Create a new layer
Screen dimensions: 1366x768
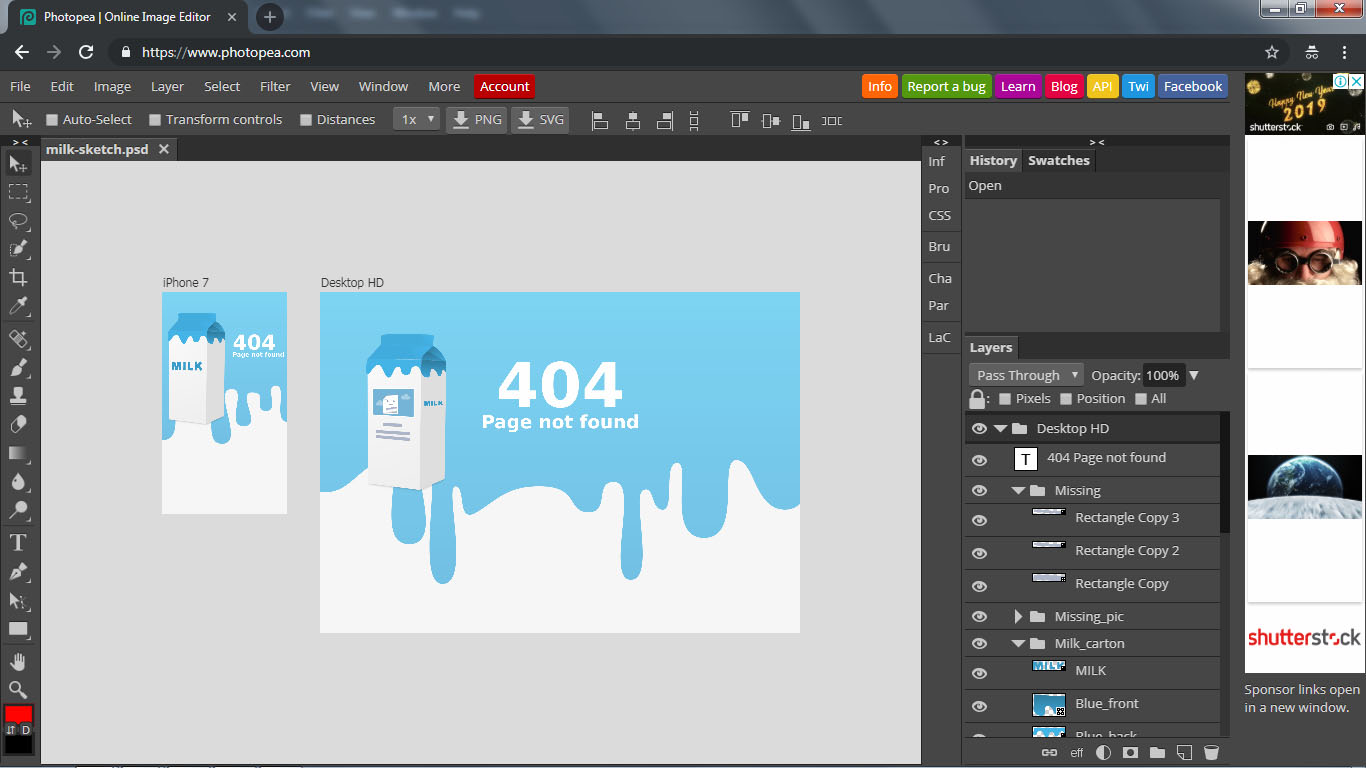tap(1184, 752)
